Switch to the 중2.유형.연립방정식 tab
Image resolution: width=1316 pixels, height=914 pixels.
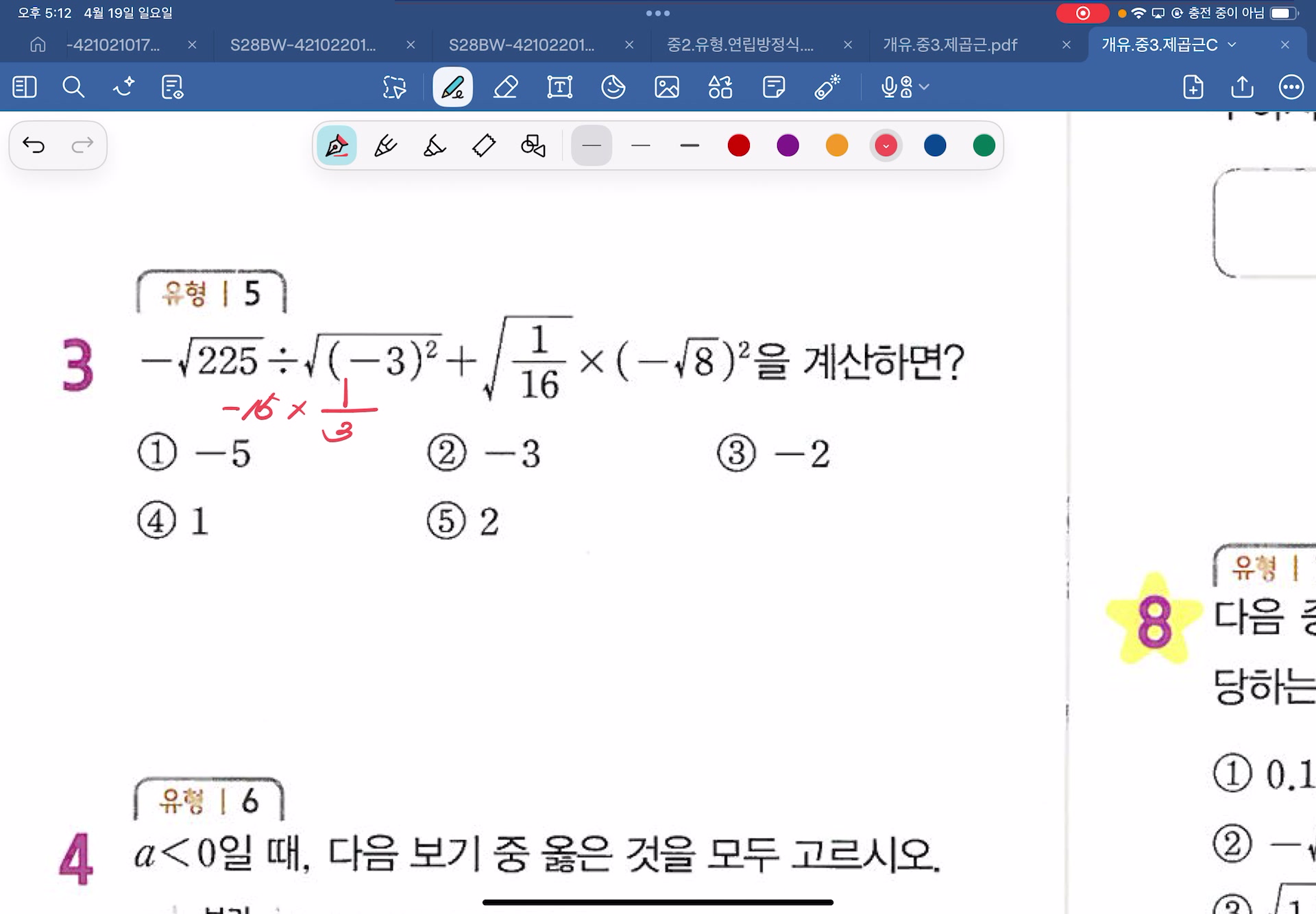coord(740,45)
